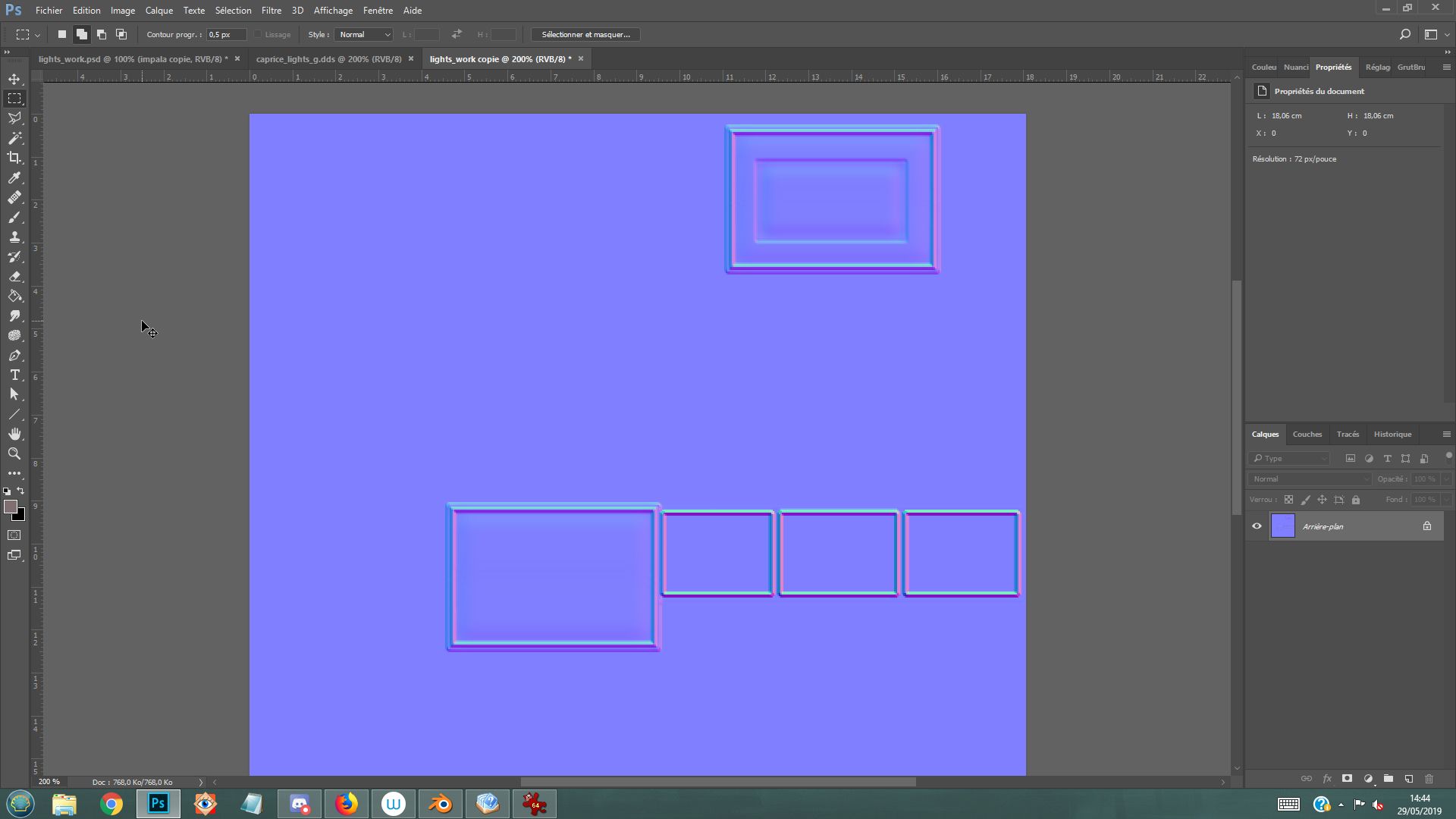Click the Sélectionner et masquer button
The height and width of the screenshot is (819, 1456).
(x=585, y=34)
